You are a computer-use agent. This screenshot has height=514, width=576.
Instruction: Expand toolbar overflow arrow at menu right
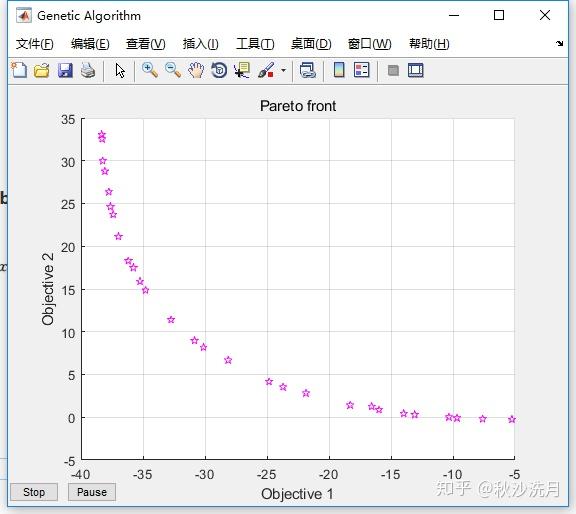[x=559, y=43]
